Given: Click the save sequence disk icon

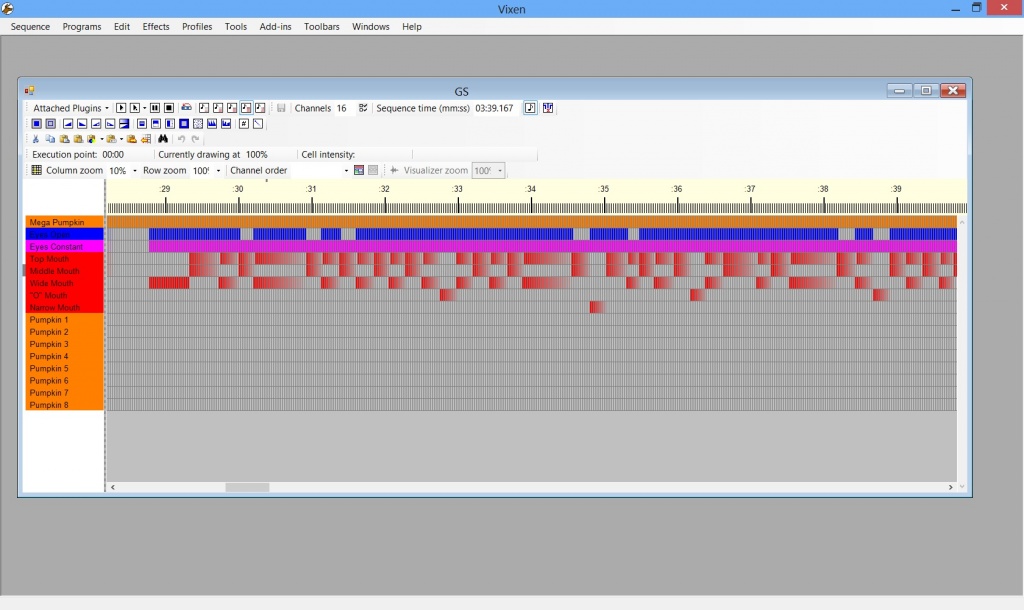Looking at the screenshot, I should 281,108.
